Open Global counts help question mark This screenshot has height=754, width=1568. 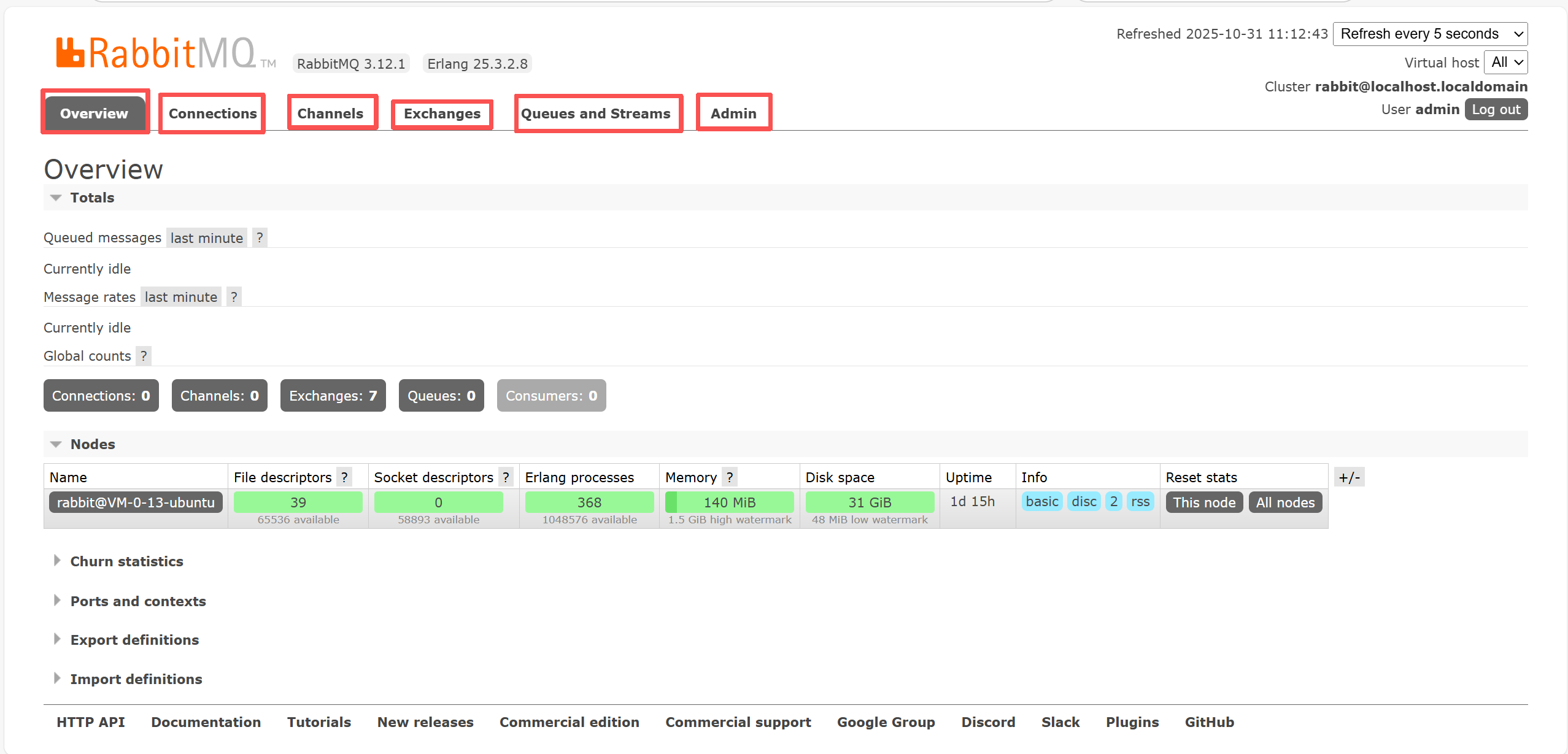[x=144, y=356]
